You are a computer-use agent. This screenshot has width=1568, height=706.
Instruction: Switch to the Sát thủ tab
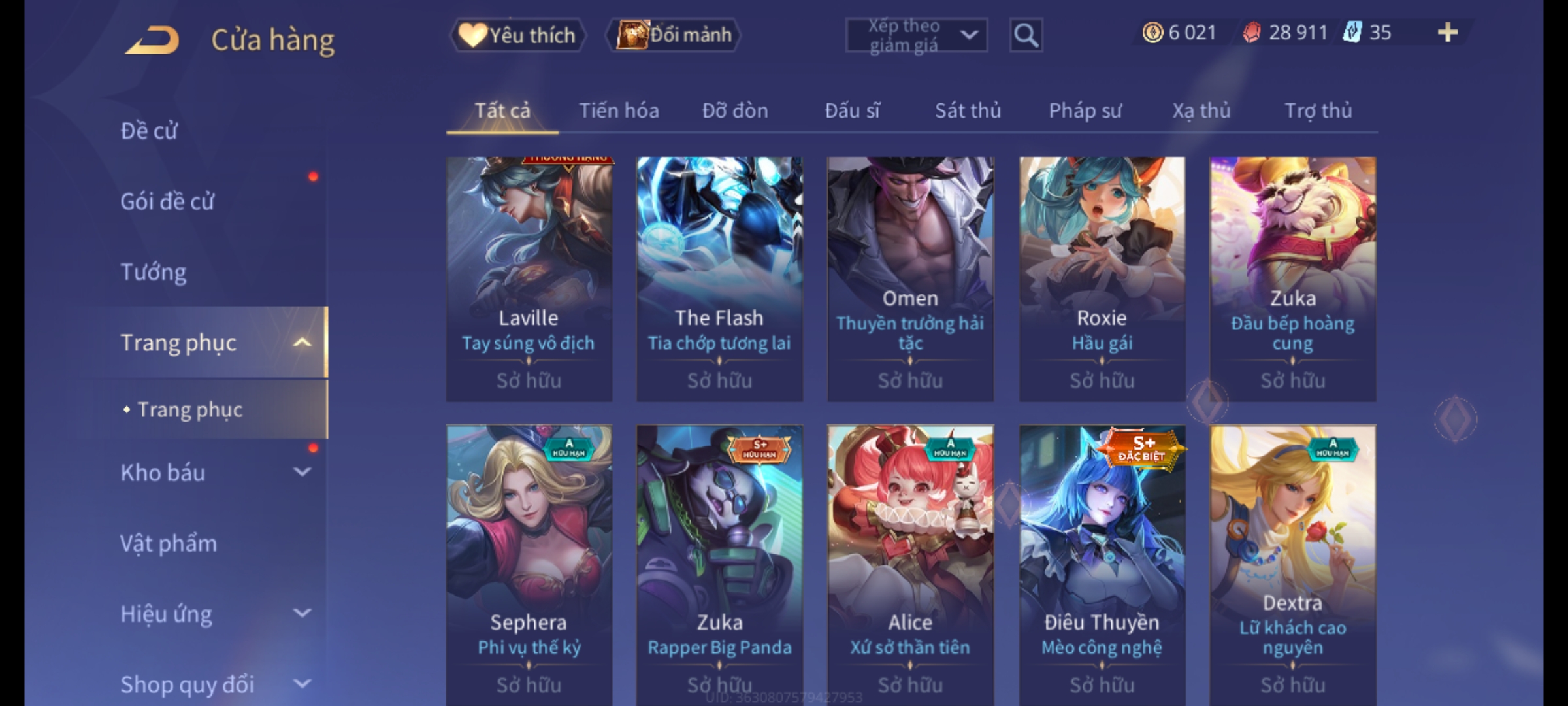[x=968, y=110]
